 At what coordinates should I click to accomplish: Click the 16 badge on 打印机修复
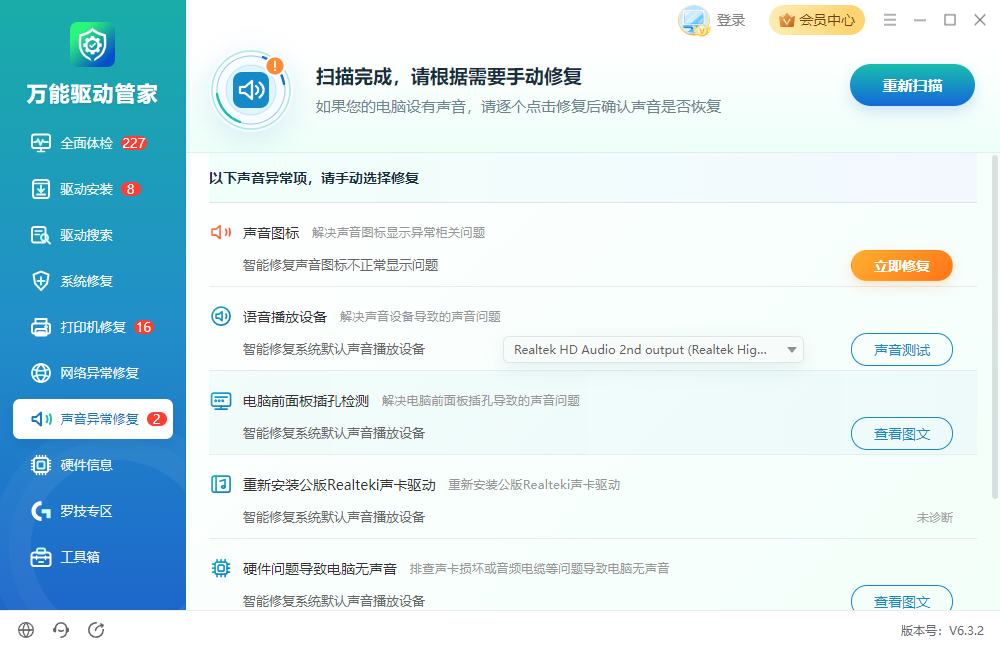[x=143, y=327]
